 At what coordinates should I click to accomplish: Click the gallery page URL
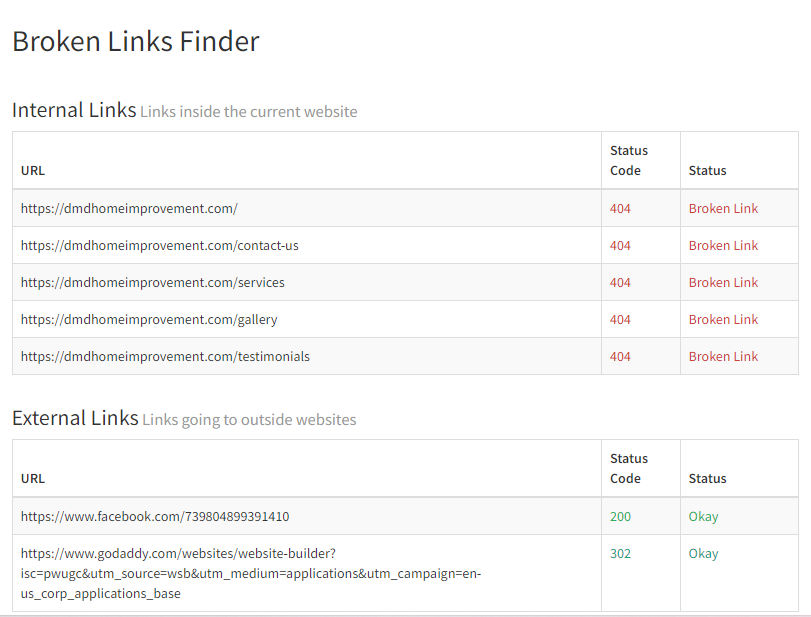coord(149,320)
